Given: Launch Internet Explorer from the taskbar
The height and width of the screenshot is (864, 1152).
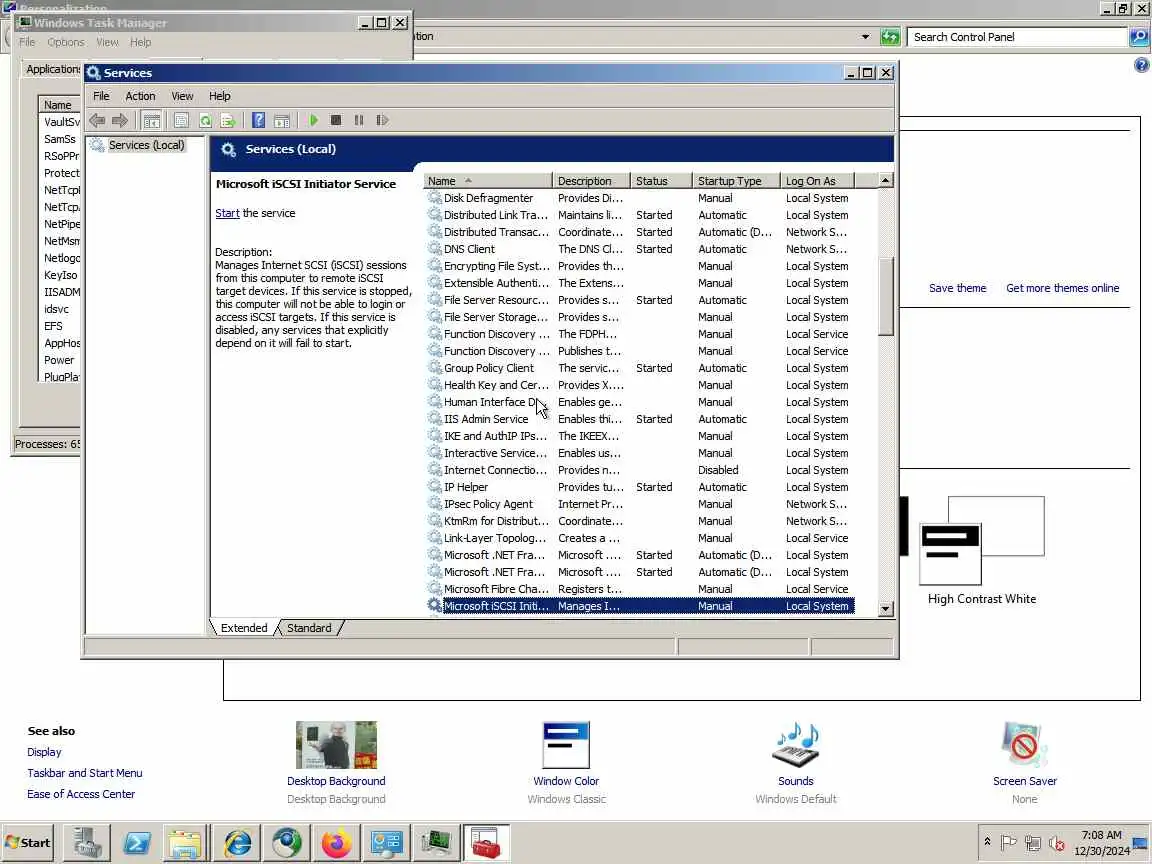Looking at the screenshot, I should [237, 843].
